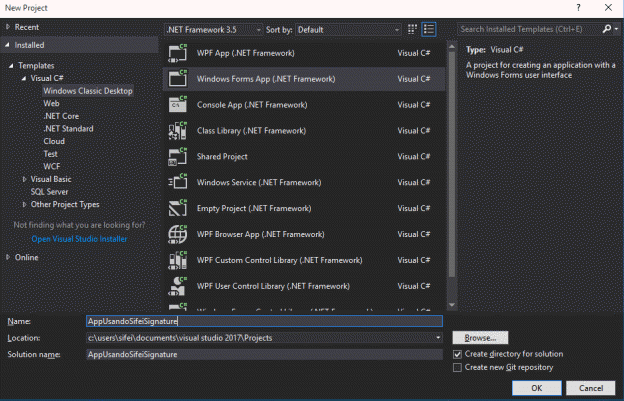Open the help question mark
This screenshot has height=401, width=624.
tap(578, 8)
